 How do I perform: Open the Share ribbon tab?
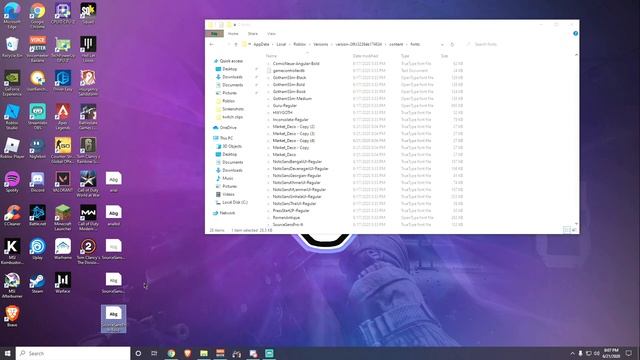253,33
